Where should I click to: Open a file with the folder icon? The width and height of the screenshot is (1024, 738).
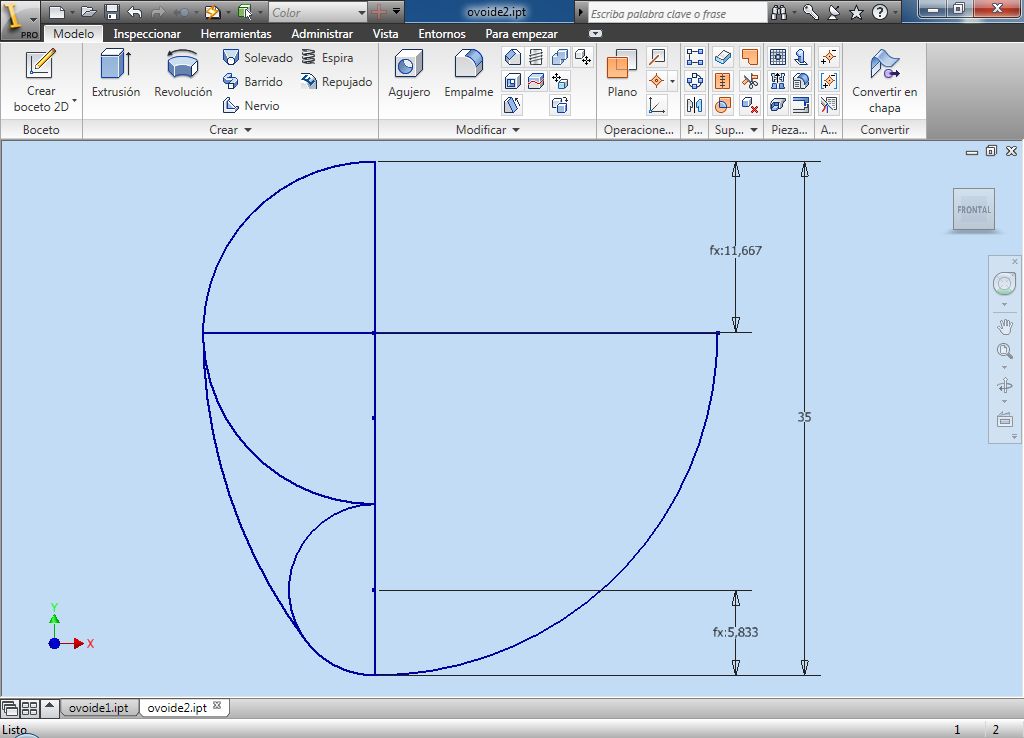point(89,12)
